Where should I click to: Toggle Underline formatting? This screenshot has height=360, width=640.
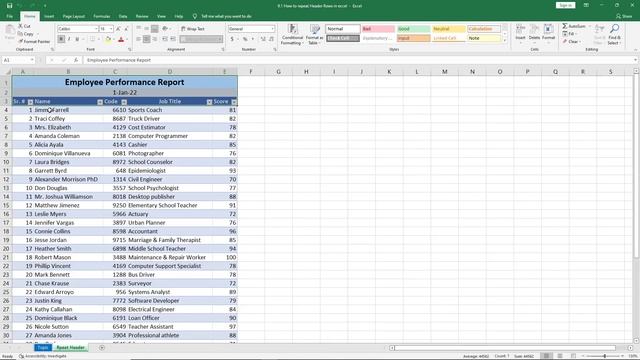[x=77, y=39]
